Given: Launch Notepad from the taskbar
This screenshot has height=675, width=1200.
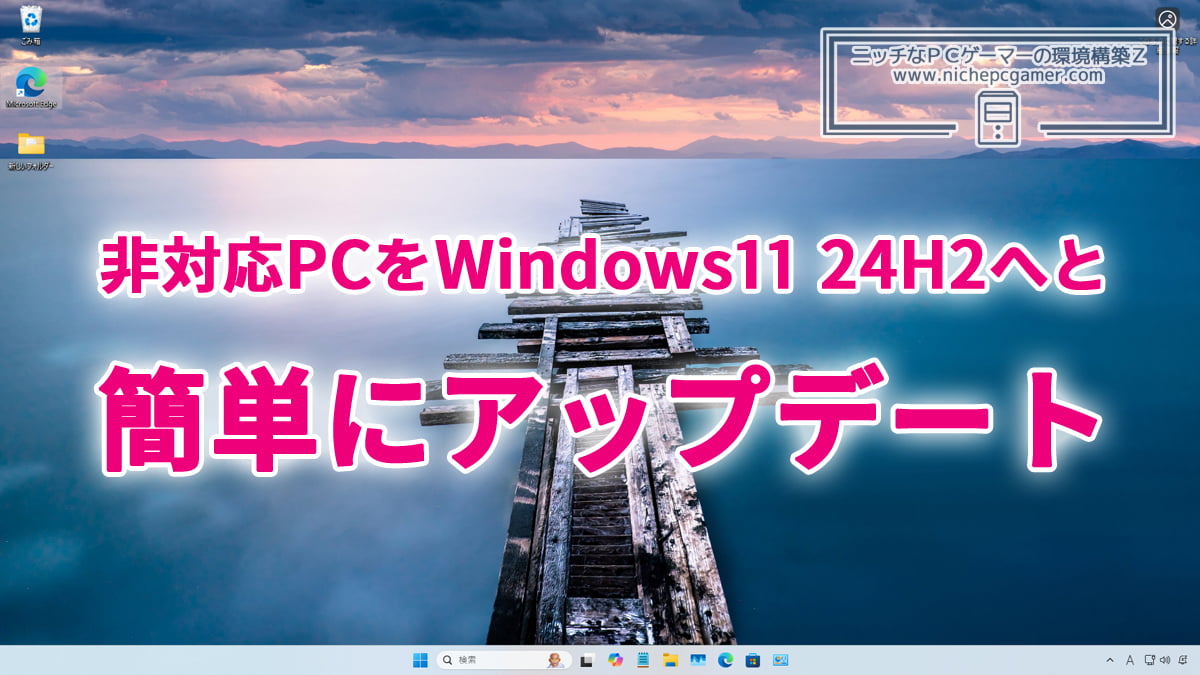Looking at the screenshot, I should 644,660.
